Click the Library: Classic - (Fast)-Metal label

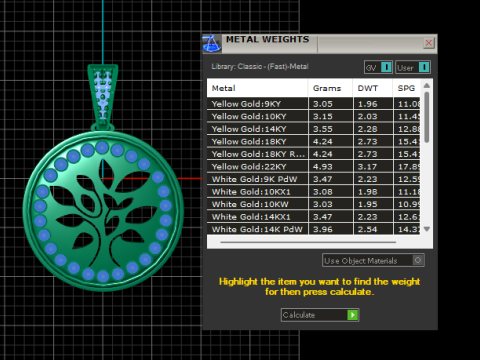click(260, 66)
